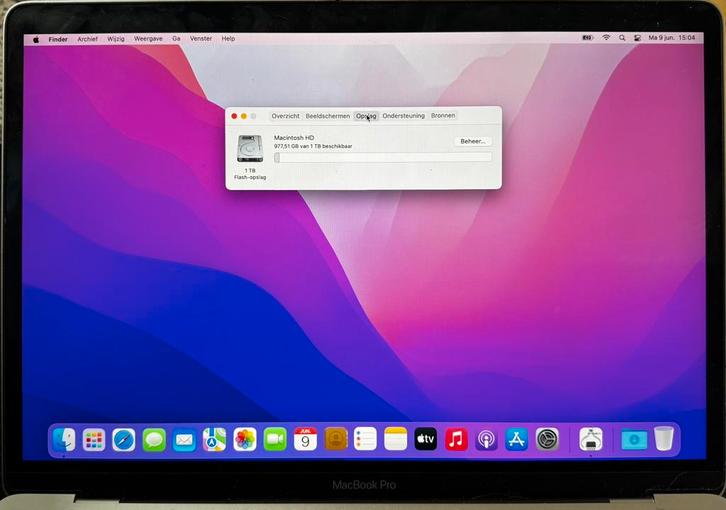Click the battery status icon

588,38
